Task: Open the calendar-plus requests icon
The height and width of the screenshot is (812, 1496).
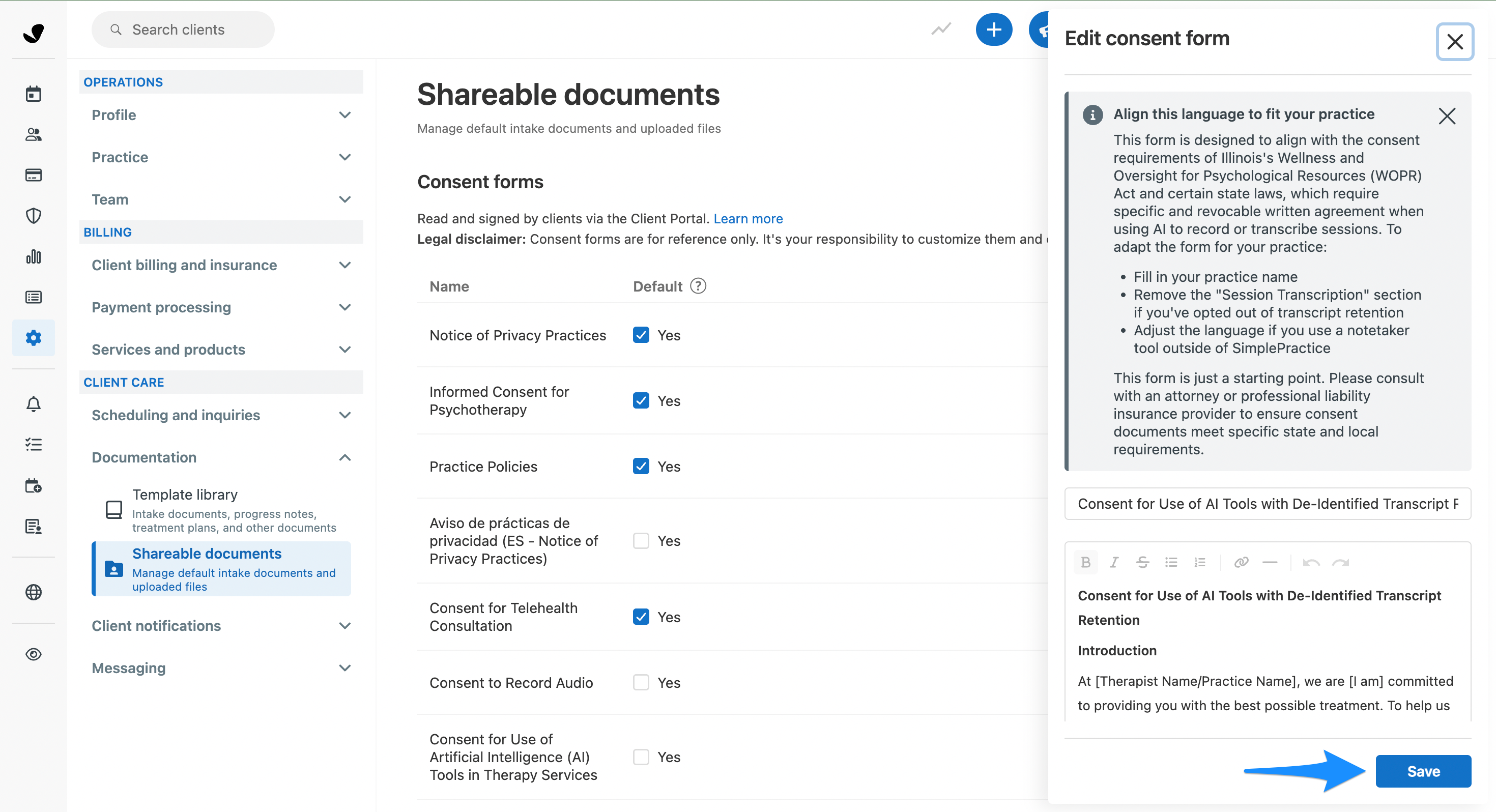Action: pyautogui.click(x=34, y=485)
